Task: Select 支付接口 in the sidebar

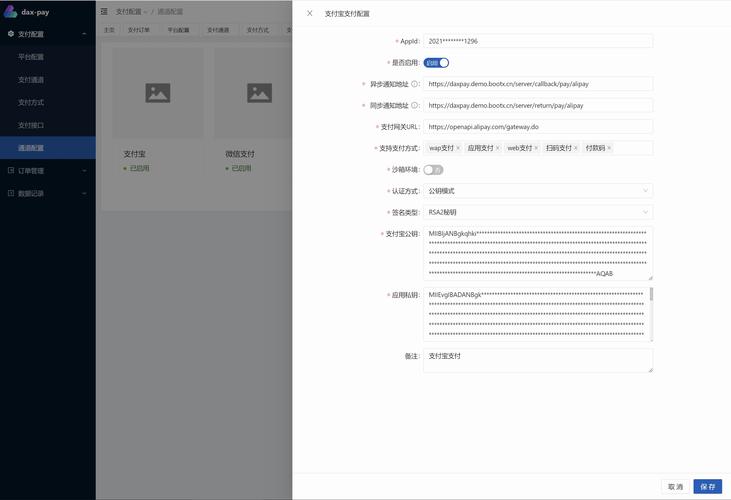Action: [48, 125]
